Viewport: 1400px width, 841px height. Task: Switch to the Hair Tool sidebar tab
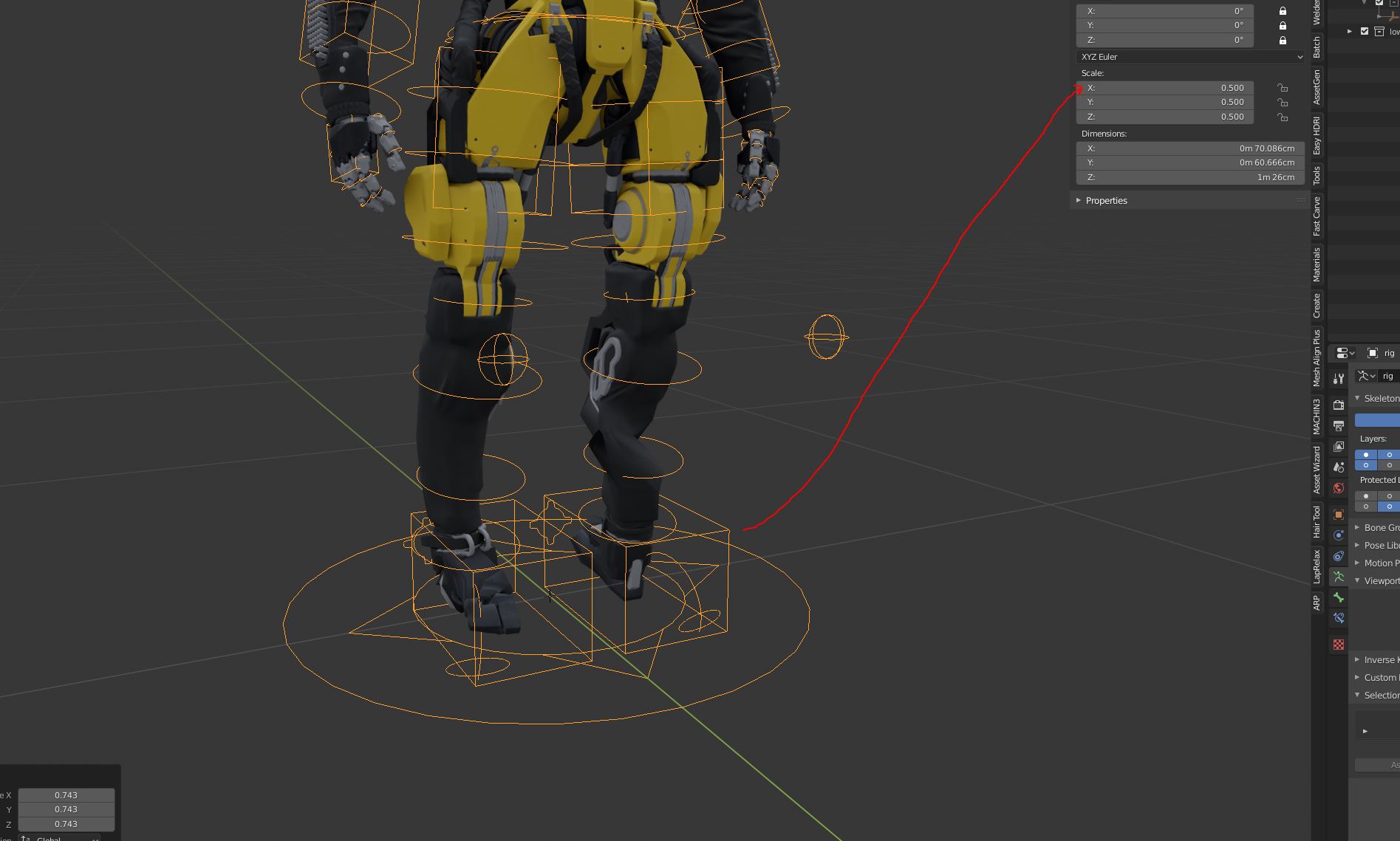pos(1317,522)
